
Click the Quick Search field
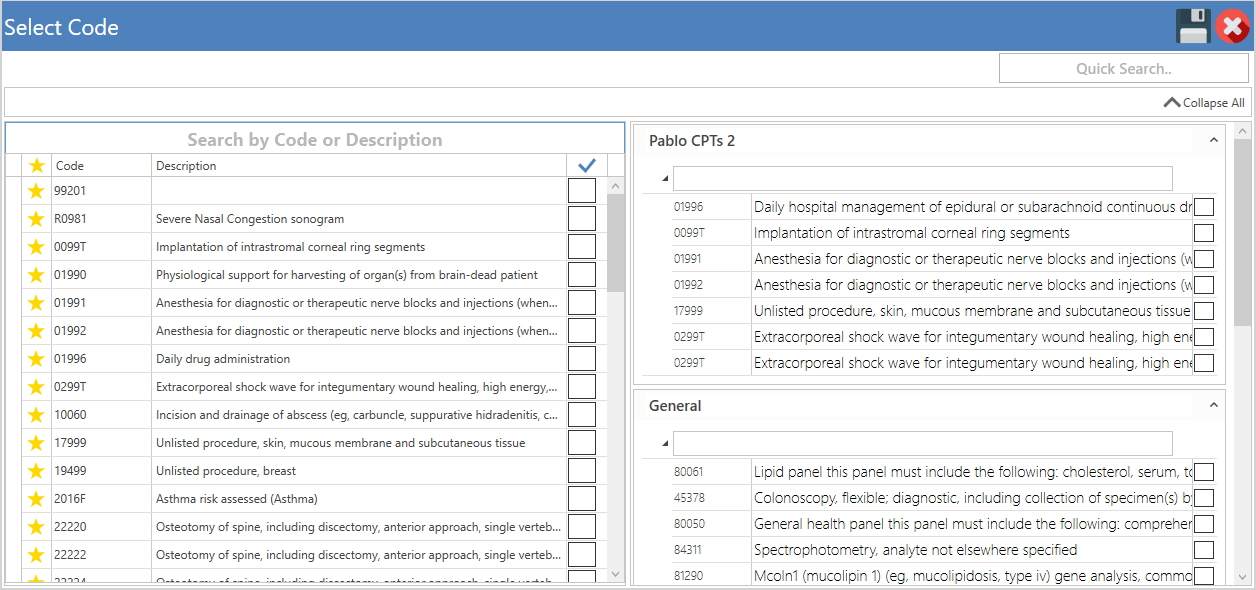(x=1124, y=69)
